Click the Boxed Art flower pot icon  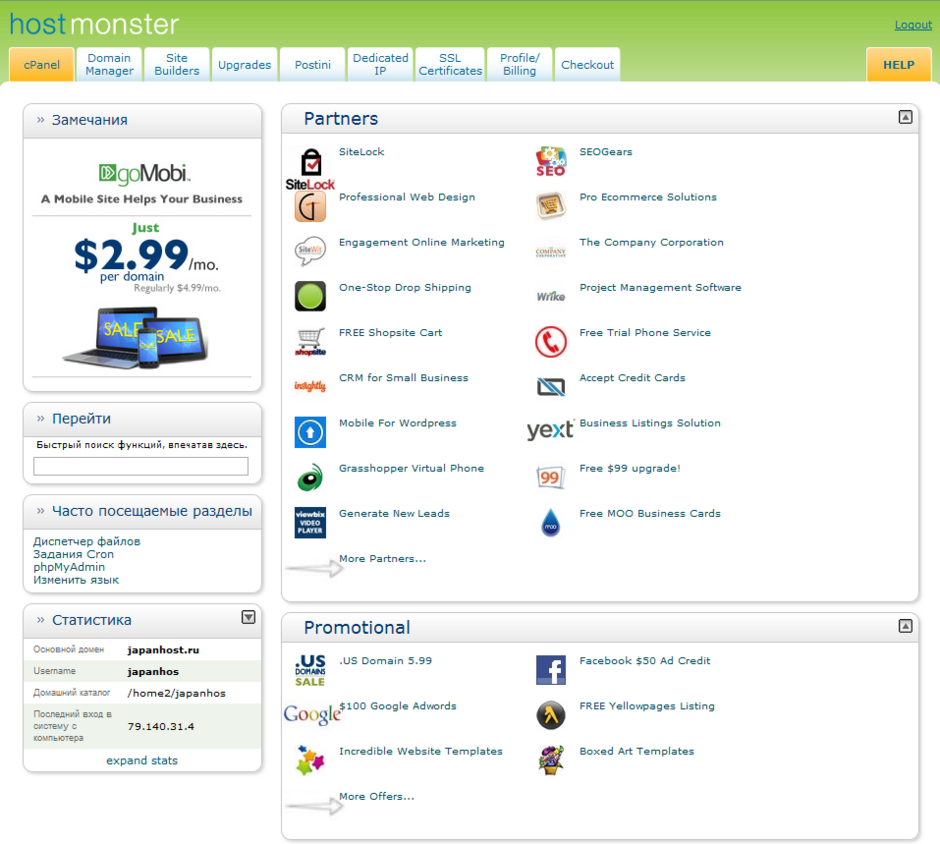pos(550,760)
